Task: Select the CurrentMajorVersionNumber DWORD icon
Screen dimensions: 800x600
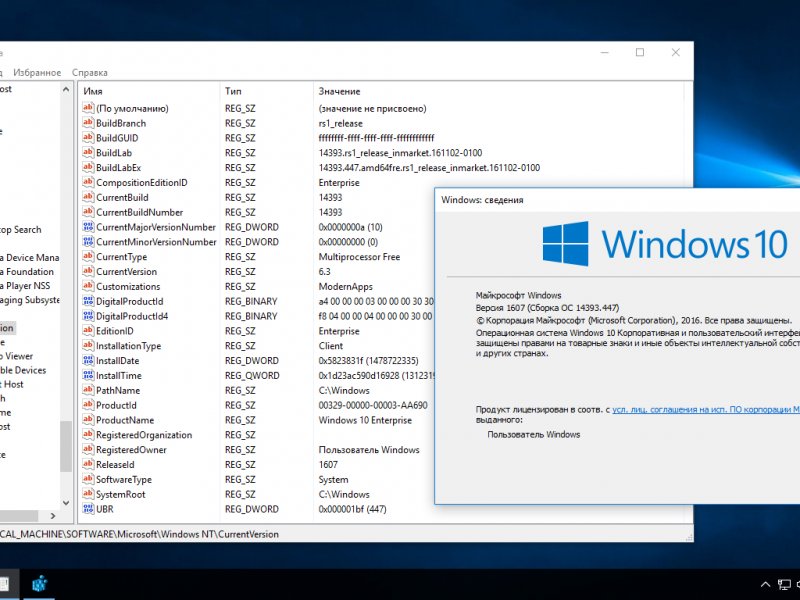Action: (x=88, y=227)
